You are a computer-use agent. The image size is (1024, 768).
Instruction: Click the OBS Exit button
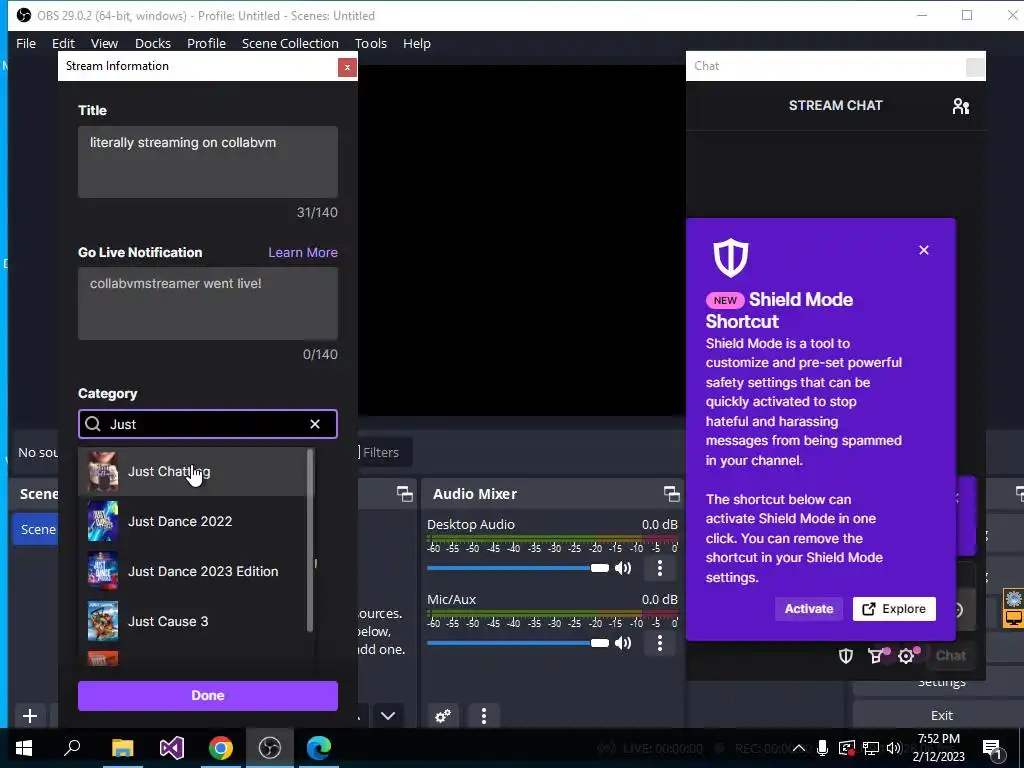point(941,715)
